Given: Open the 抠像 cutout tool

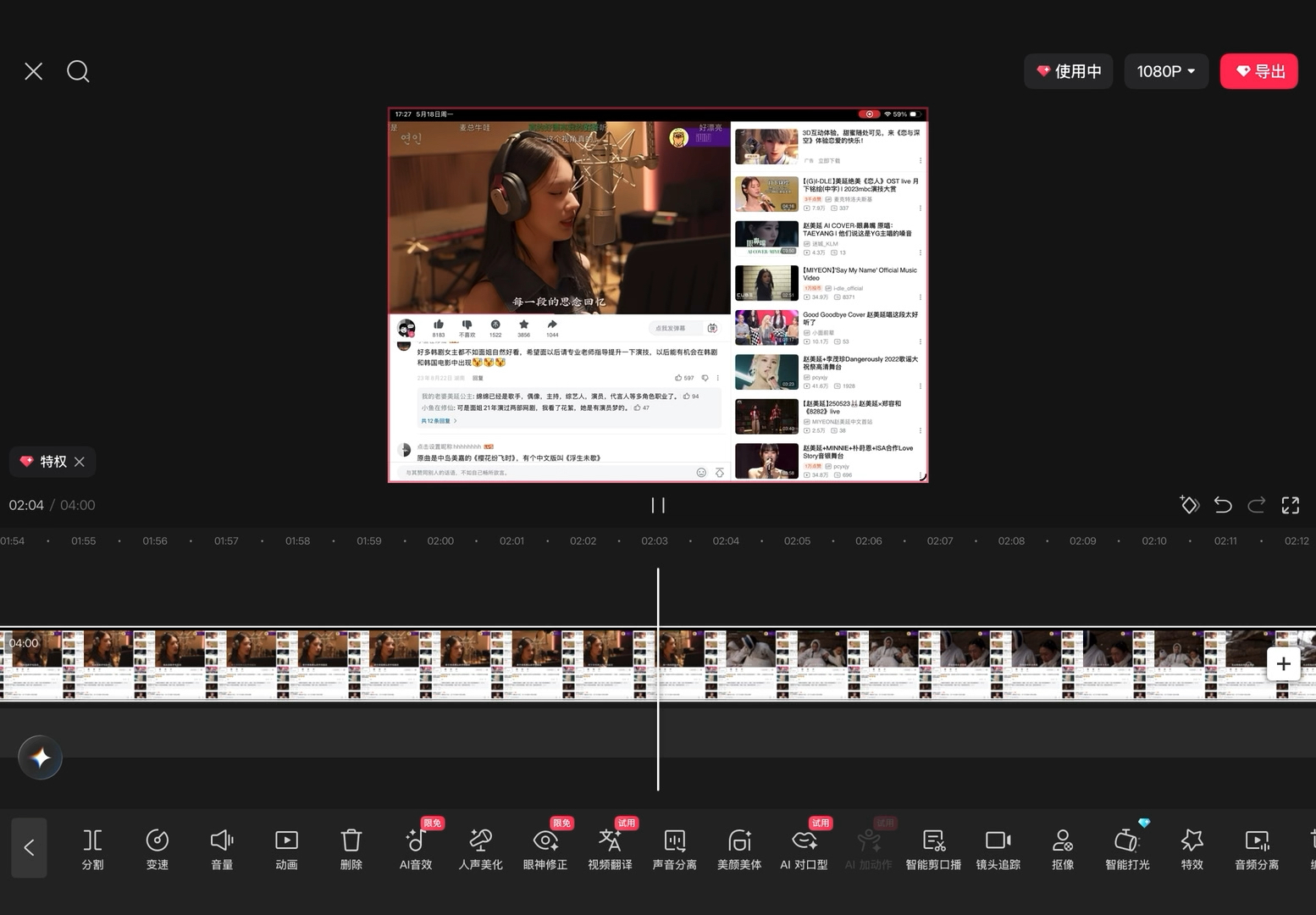Looking at the screenshot, I should pos(1063,849).
